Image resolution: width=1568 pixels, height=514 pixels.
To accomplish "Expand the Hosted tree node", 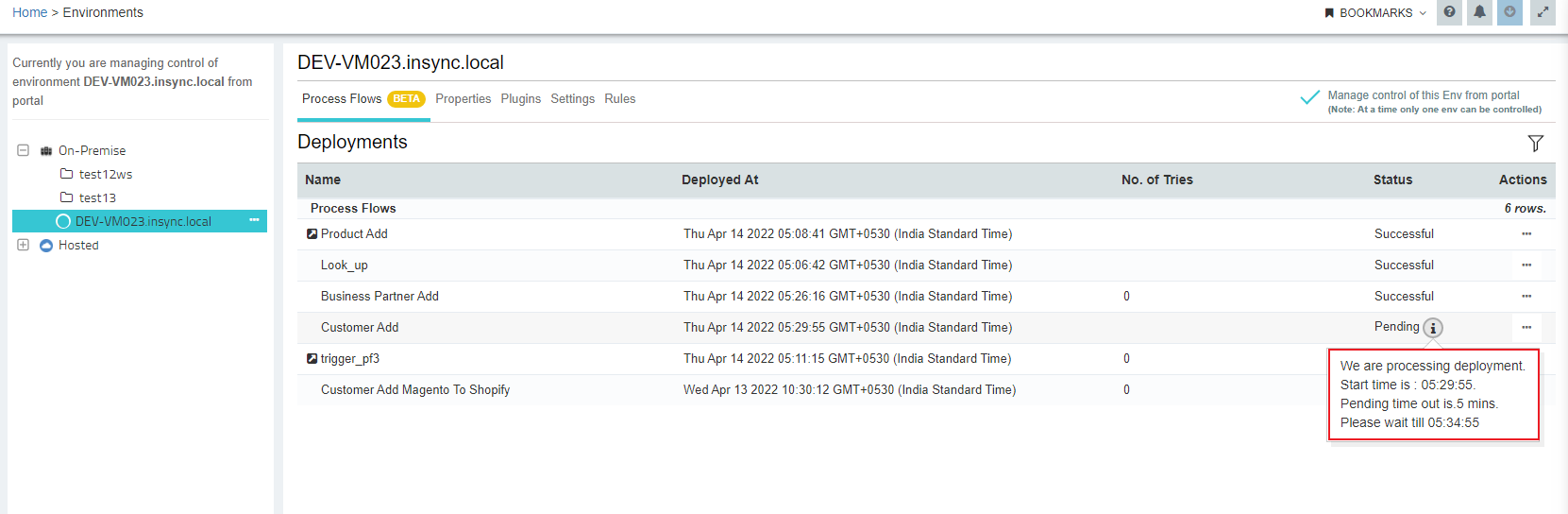I will click(24, 245).
